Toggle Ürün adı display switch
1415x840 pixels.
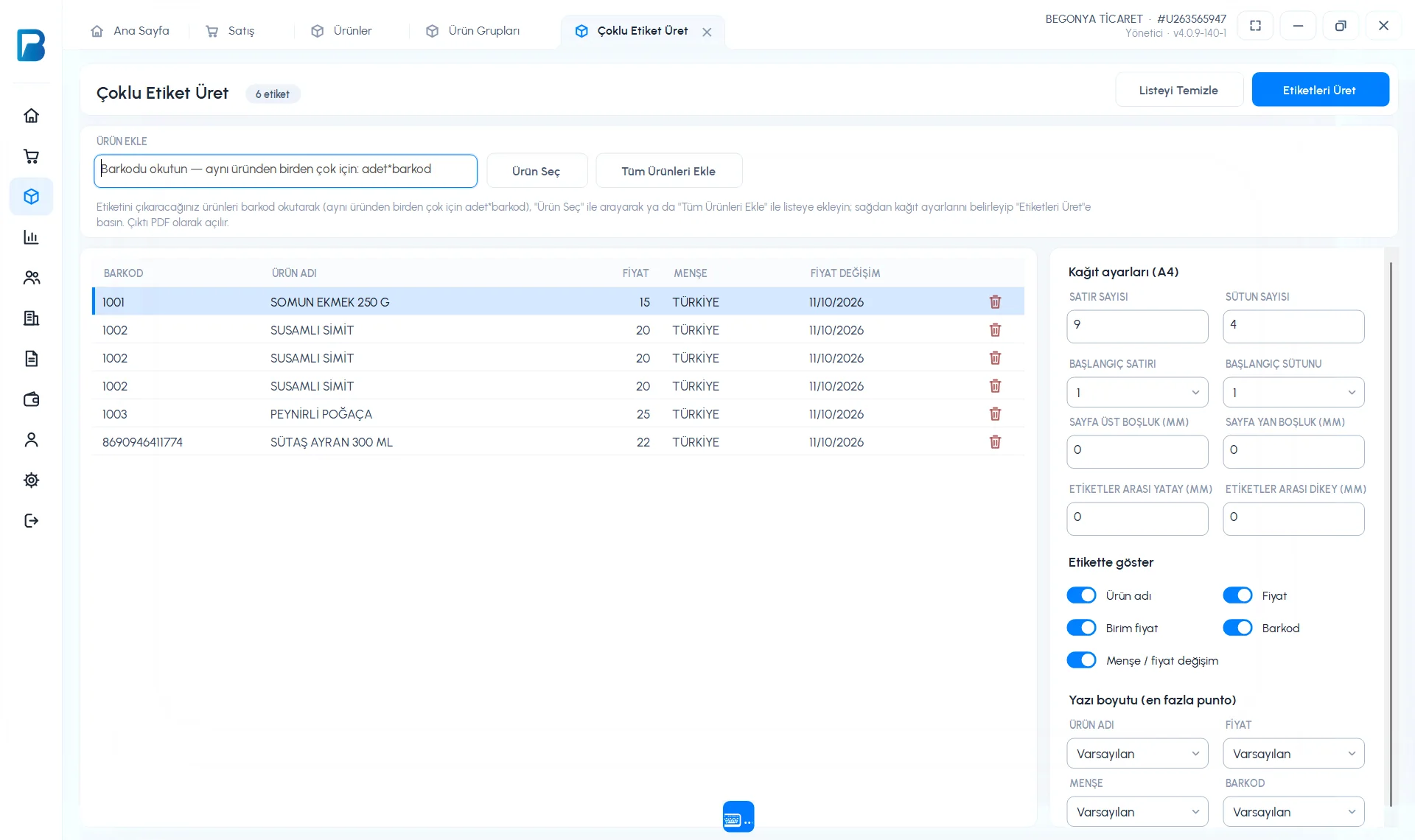(x=1081, y=595)
